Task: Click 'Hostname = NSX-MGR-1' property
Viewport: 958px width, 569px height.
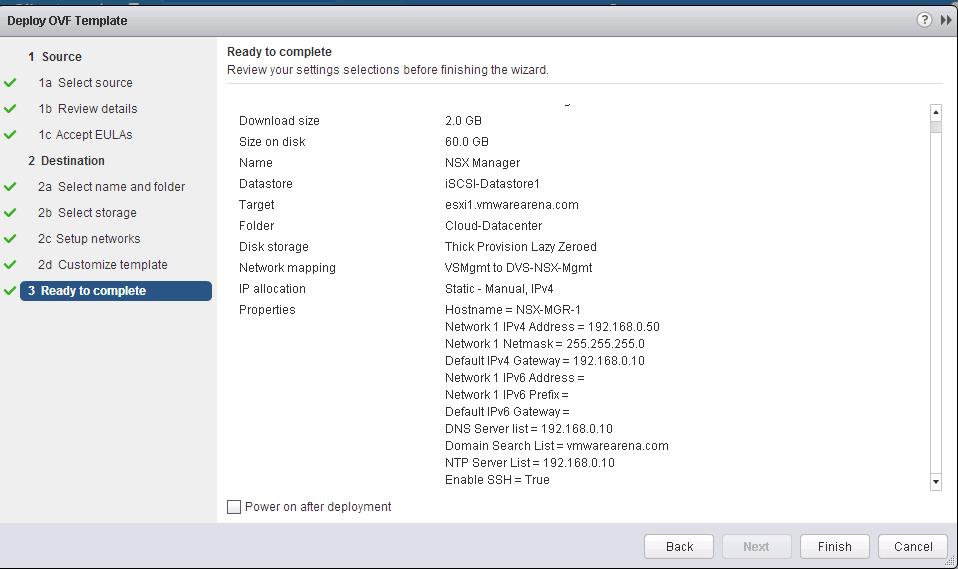Action: [513, 310]
